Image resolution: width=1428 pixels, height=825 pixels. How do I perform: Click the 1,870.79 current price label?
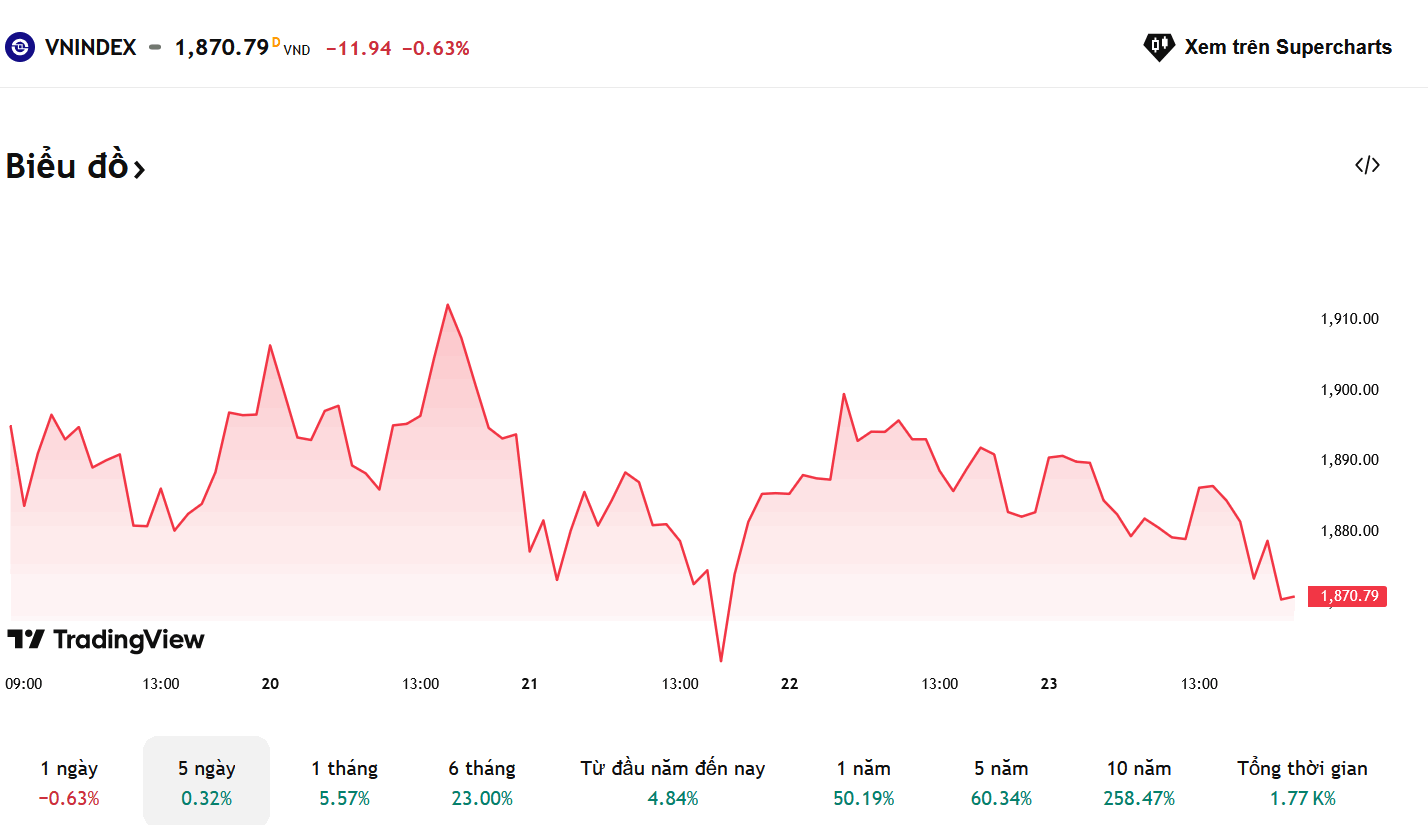[x=1349, y=597]
